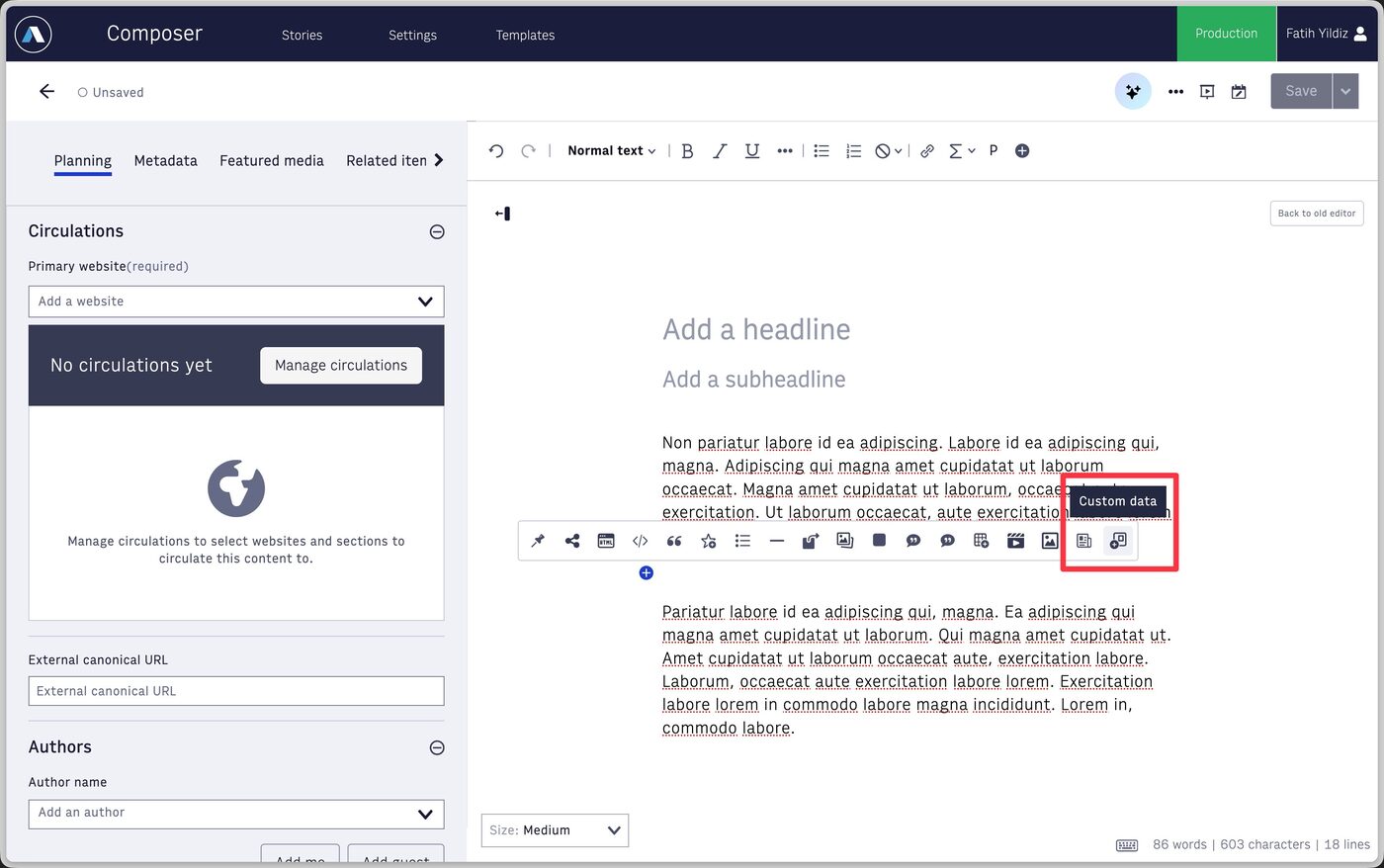Toggle italic formatting
This screenshot has width=1384, height=868.
coord(720,151)
